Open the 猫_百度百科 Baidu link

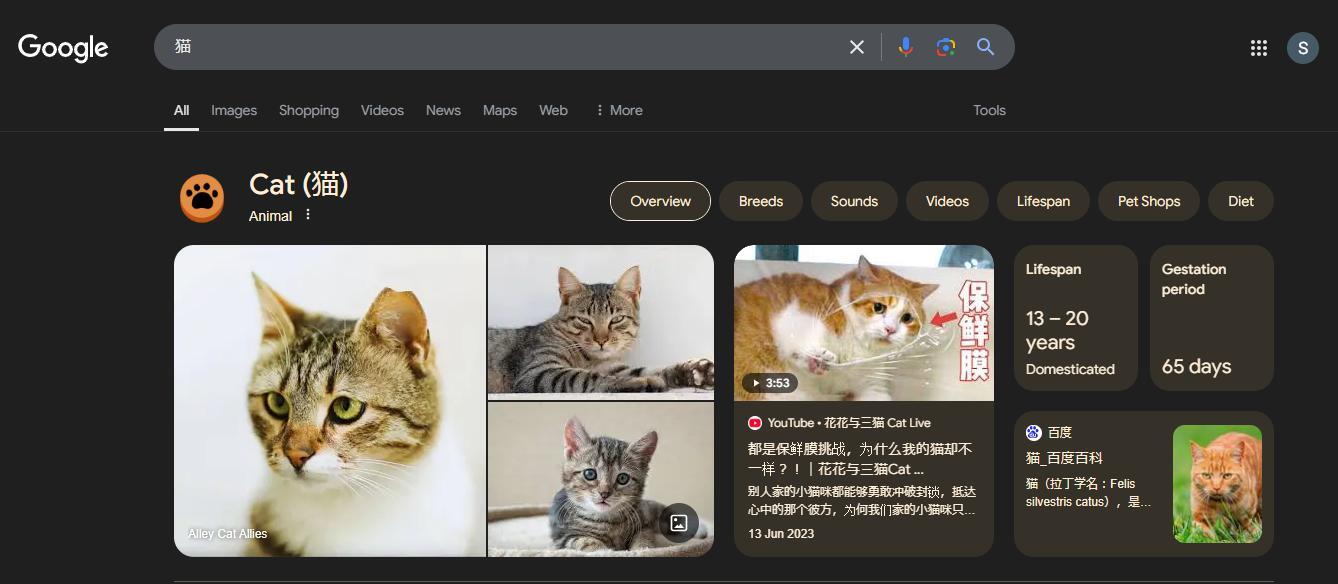[x=1064, y=458]
